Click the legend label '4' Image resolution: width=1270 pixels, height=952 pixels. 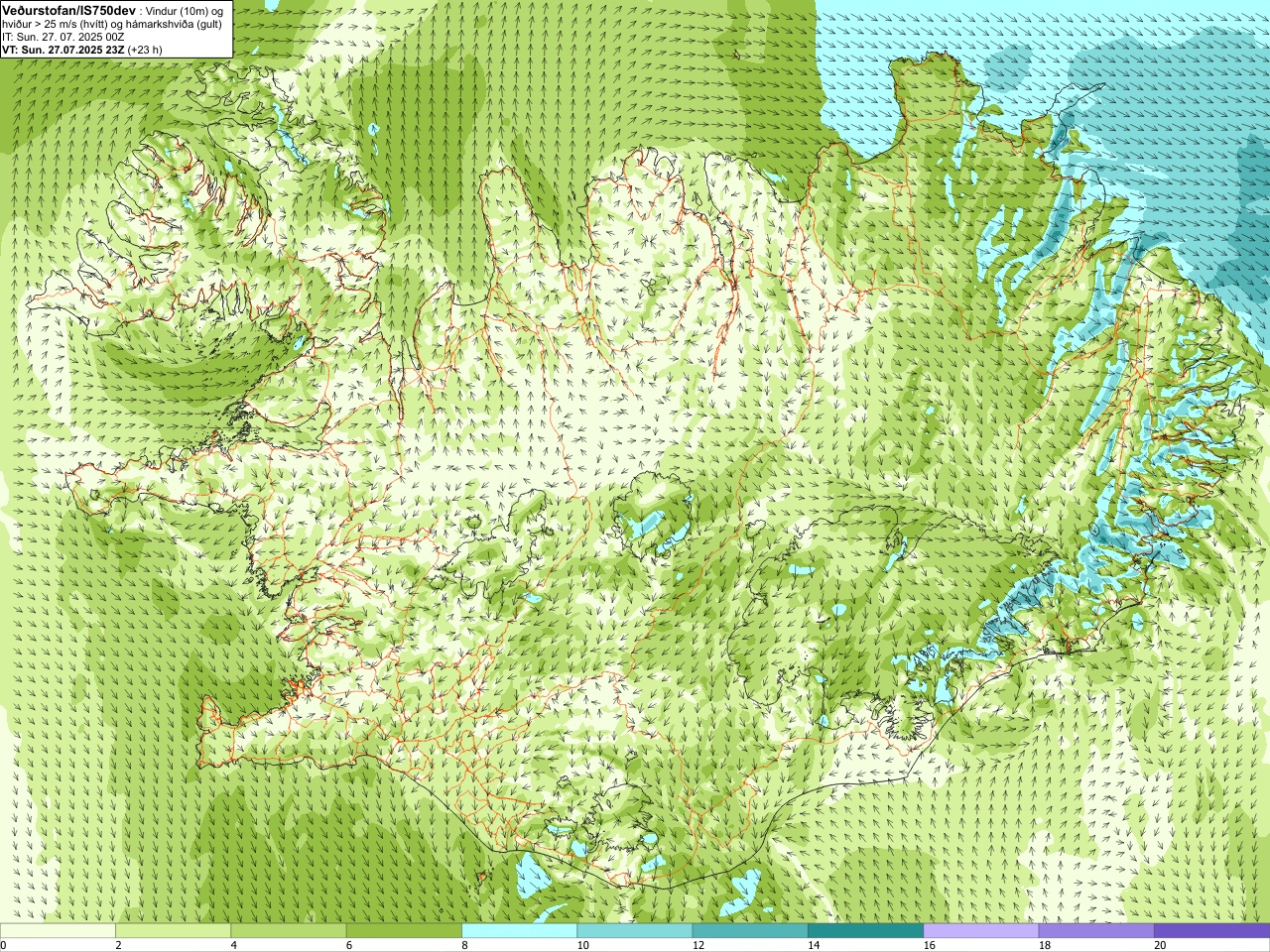234,945
